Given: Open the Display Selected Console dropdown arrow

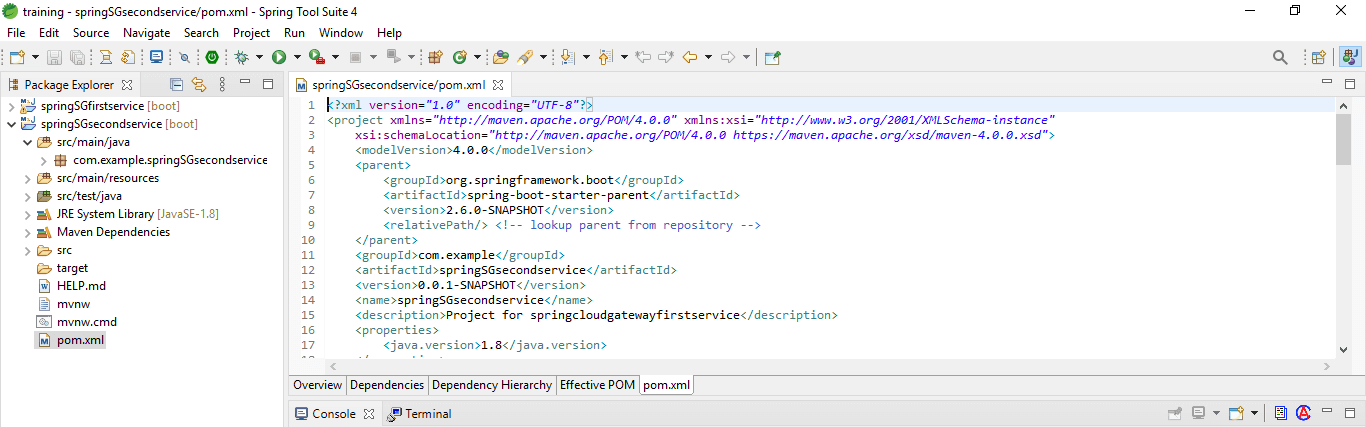Looking at the screenshot, I should point(1215,413).
